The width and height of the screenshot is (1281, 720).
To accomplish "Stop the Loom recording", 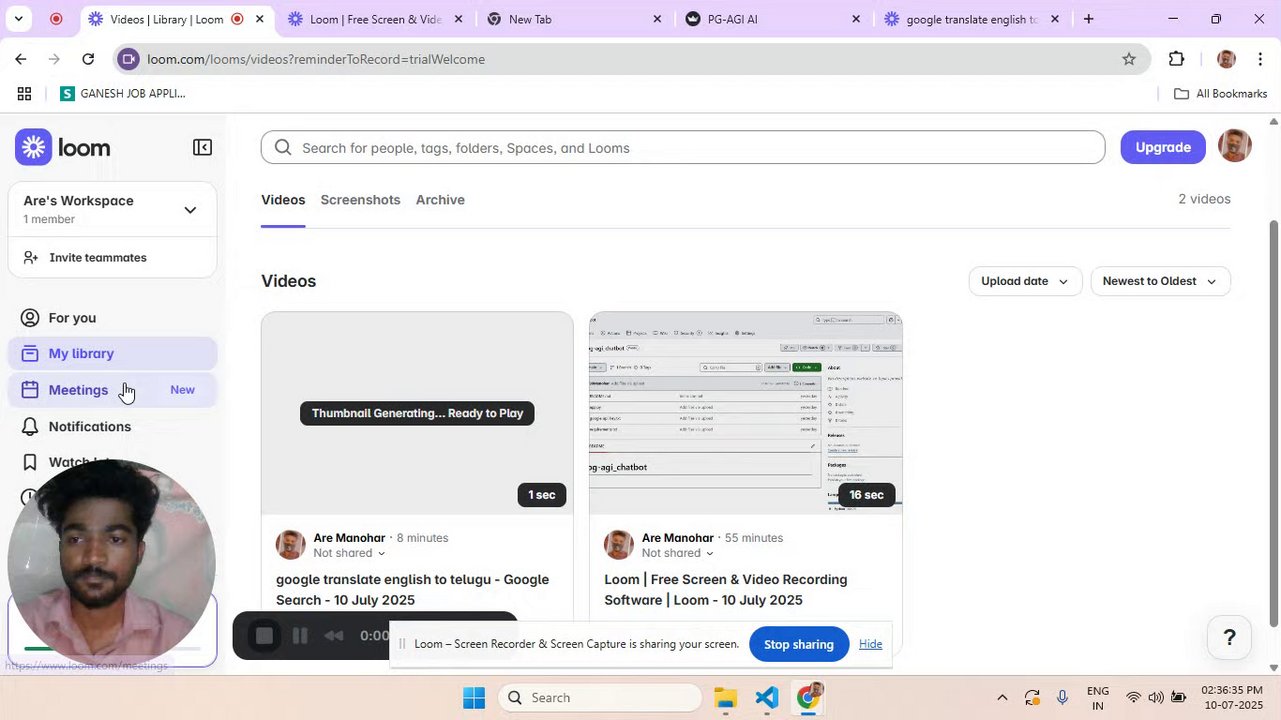I will [264, 636].
